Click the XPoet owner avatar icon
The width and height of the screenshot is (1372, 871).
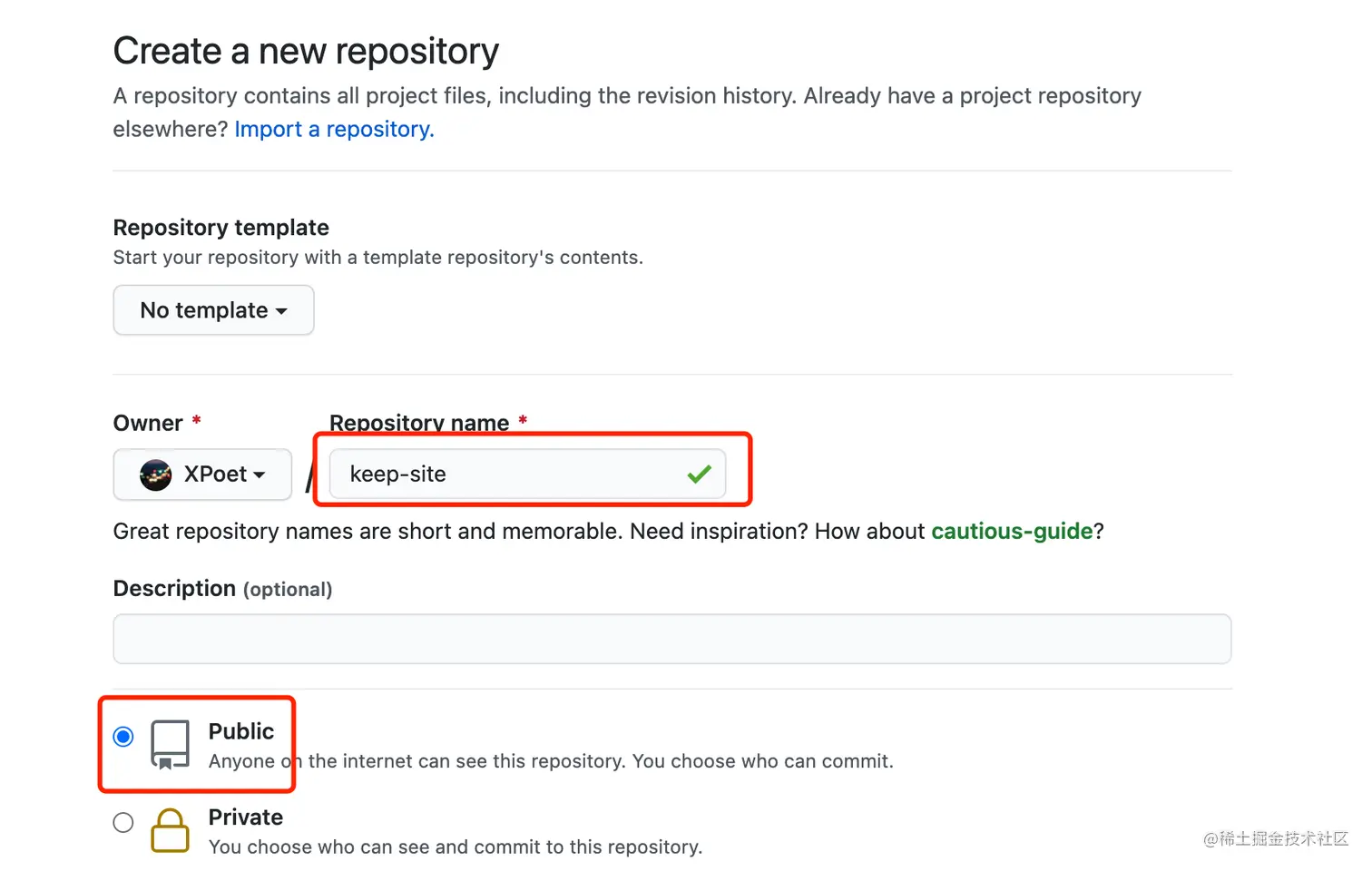[x=156, y=475]
